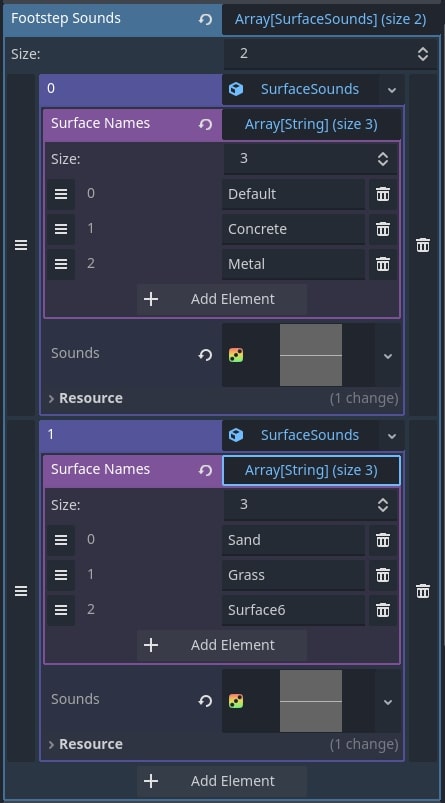
Task: Open the Sounds dropdown arrow in element 0
Action: pos(388,356)
